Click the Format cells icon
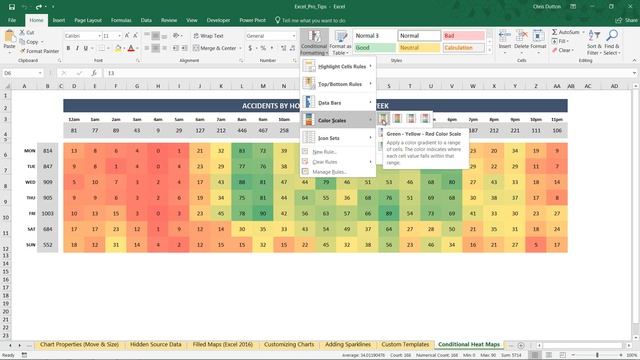 point(538,36)
